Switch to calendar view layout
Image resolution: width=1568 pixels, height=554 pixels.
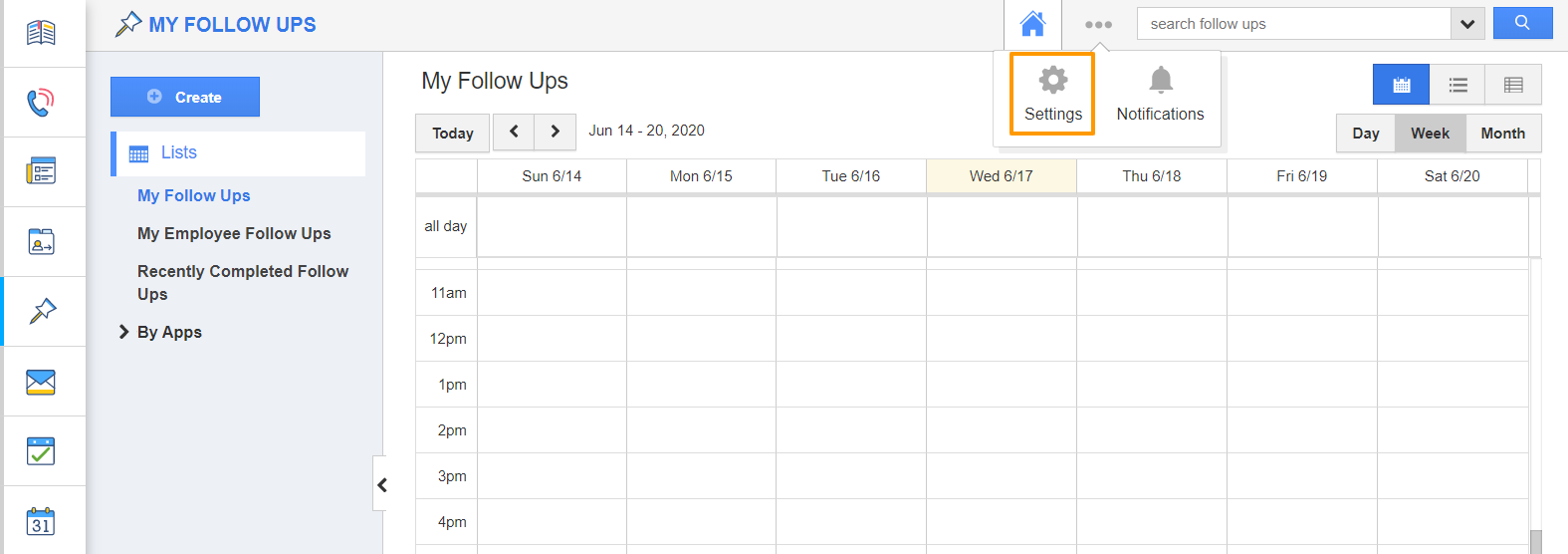coord(1401,85)
